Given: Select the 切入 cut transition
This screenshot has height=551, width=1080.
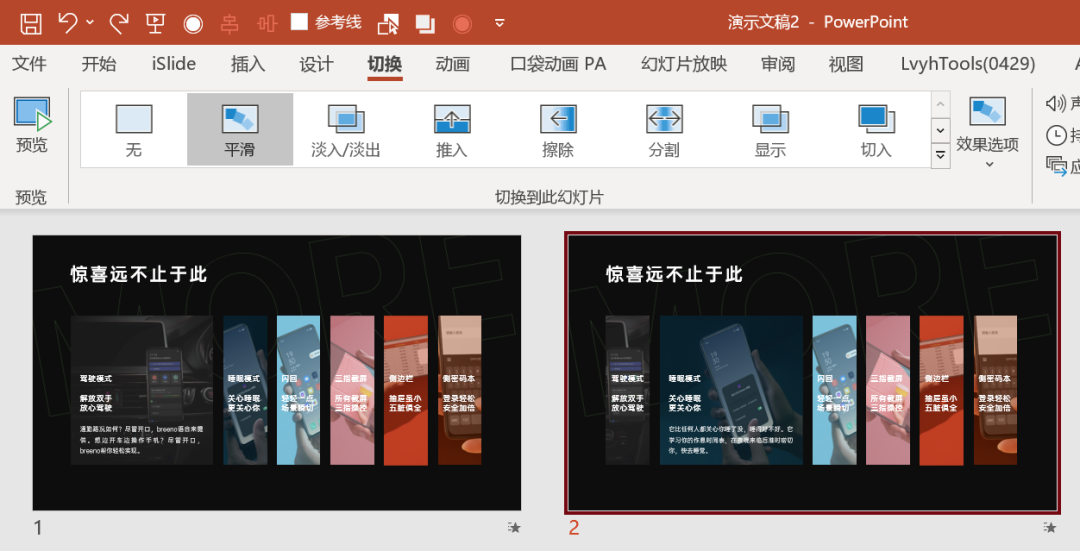Looking at the screenshot, I should [x=876, y=129].
